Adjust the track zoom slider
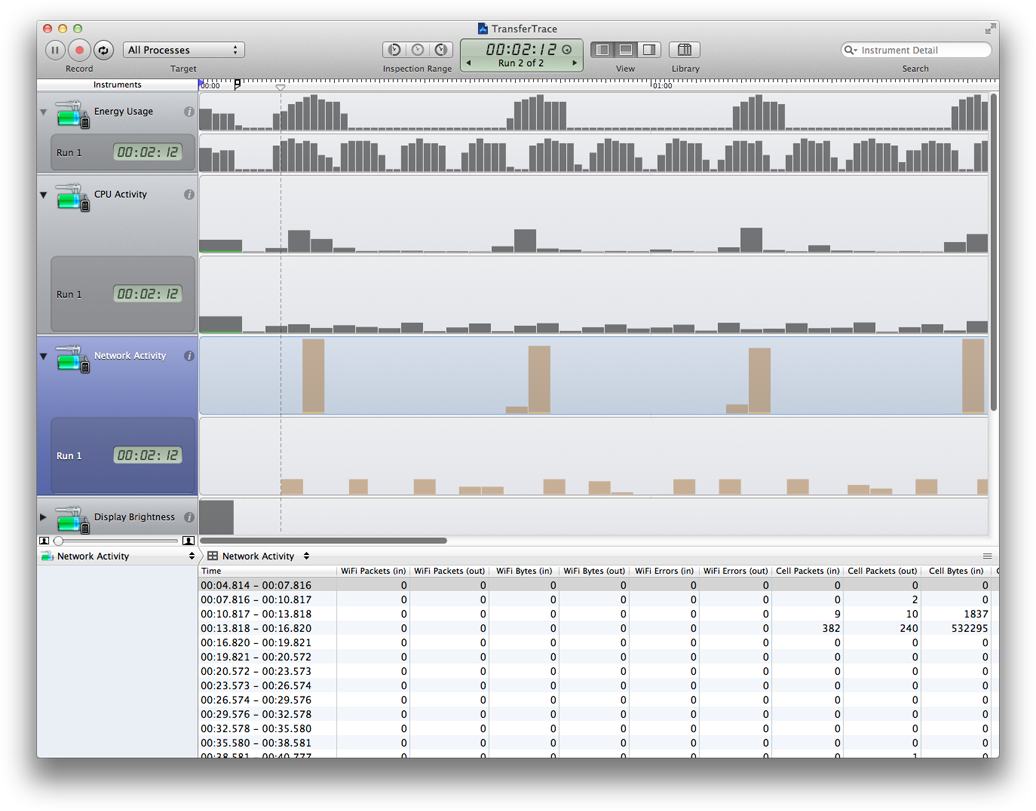 (x=58, y=541)
